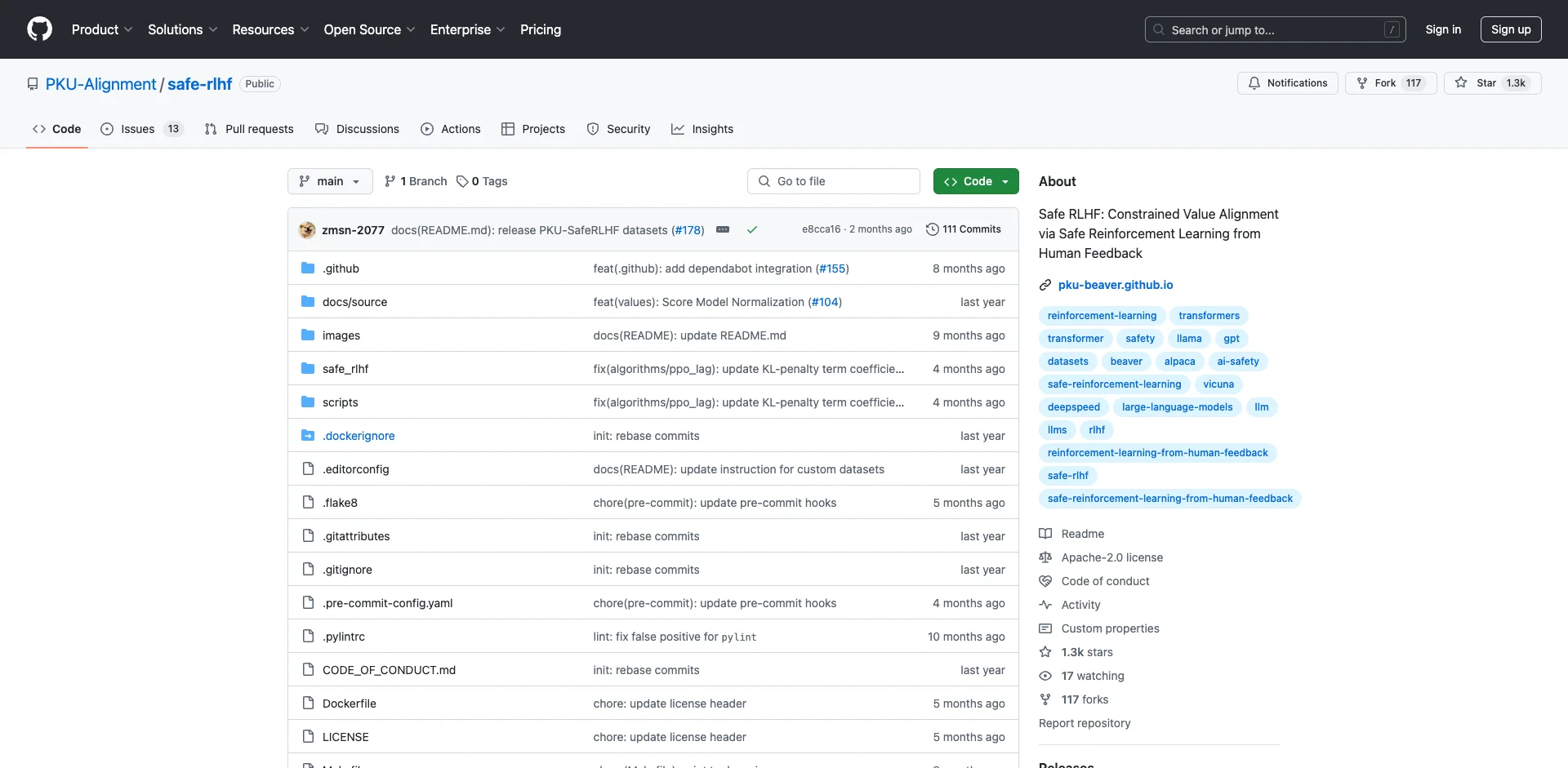Select the reinforcement-learning topic tag

[x=1102, y=316]
